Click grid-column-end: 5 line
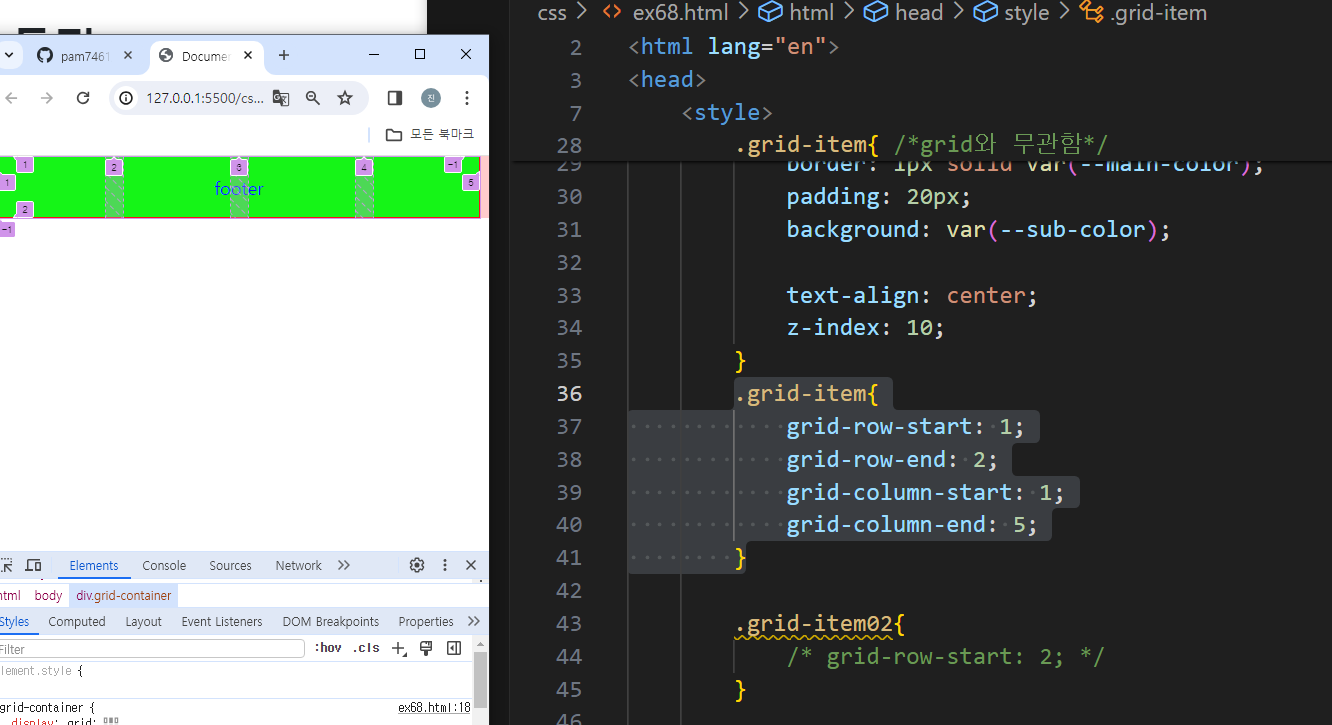 (912, 524)
